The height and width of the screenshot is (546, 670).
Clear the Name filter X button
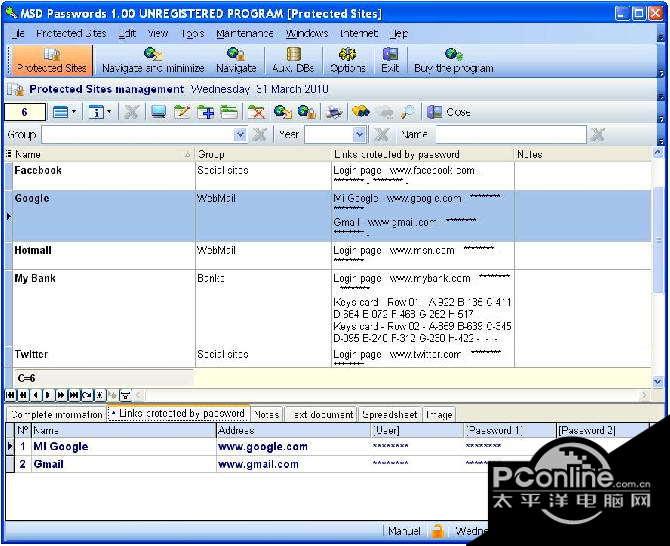597,135
